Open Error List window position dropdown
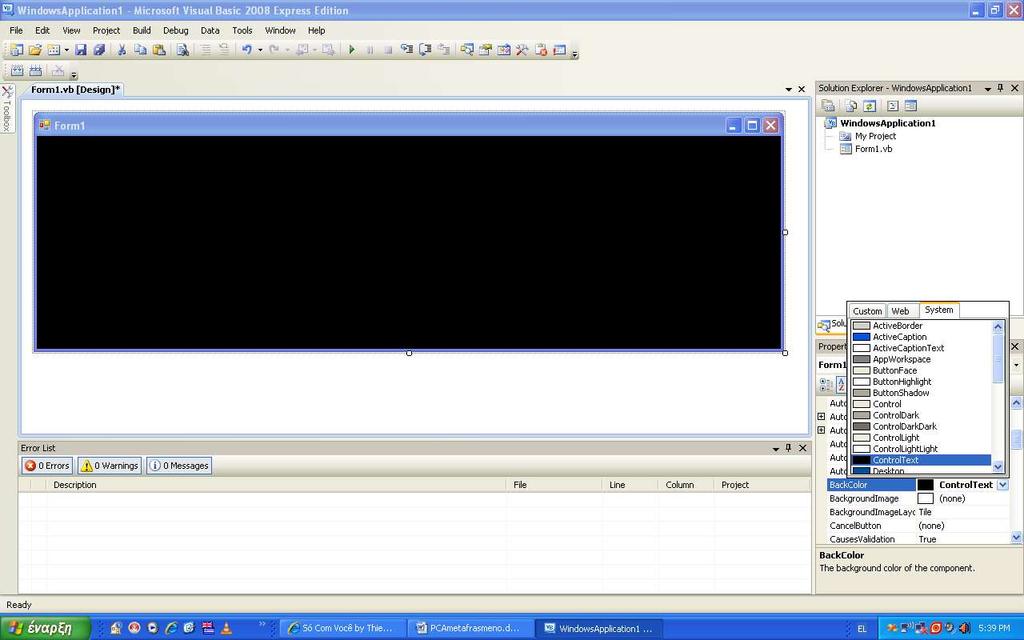This screenshot has width=1024, height=640. pos(775,449)
